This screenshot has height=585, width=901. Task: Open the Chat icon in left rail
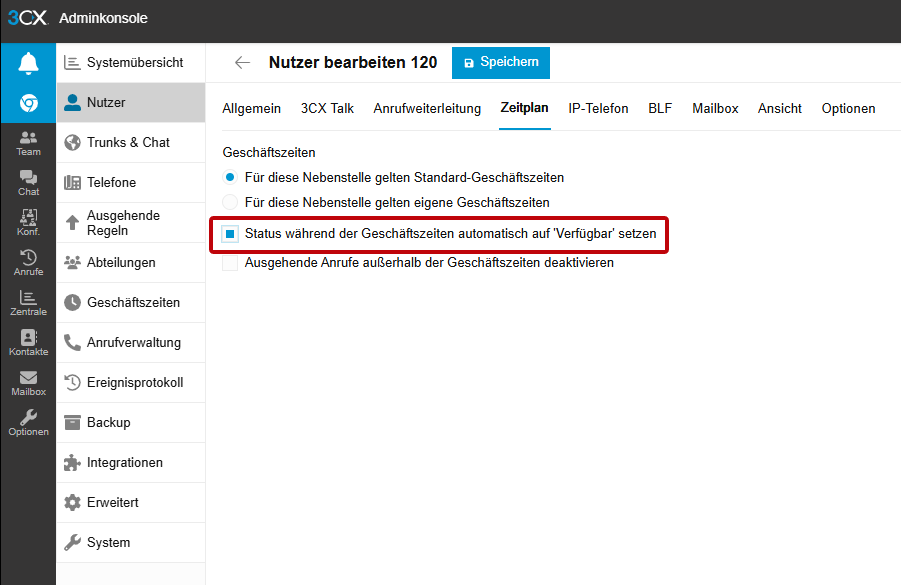[x=28, y=183]
